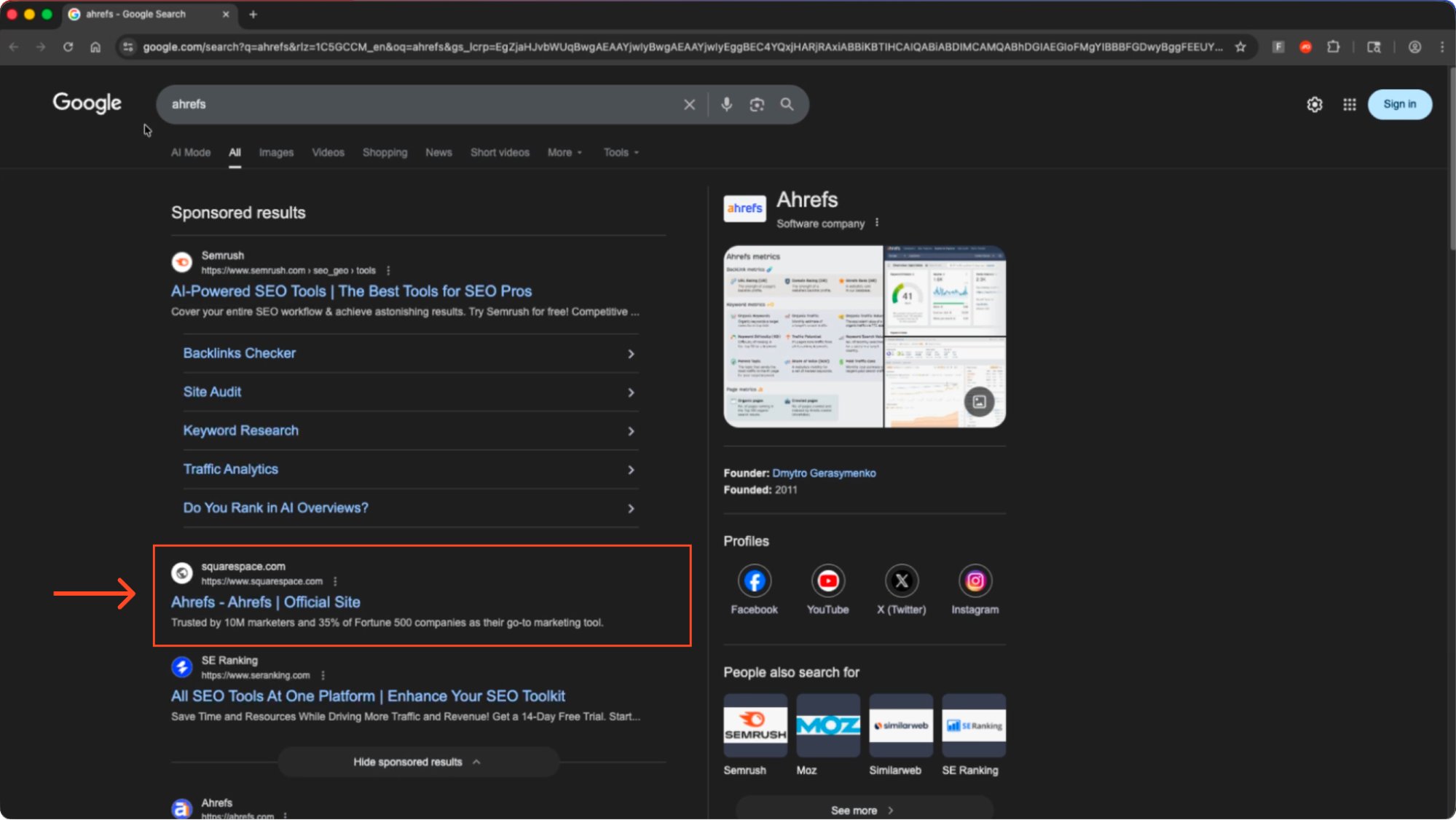Reload the page with the refresh icon
The height and width of the screenshot is (820, 1456).
(68, 47)
